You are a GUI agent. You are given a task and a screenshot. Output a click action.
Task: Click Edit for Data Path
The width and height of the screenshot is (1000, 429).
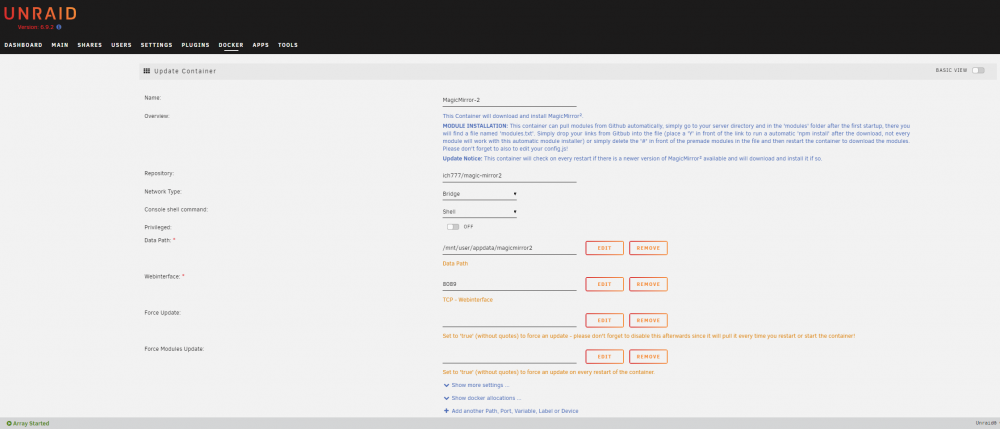coord(605,248)
